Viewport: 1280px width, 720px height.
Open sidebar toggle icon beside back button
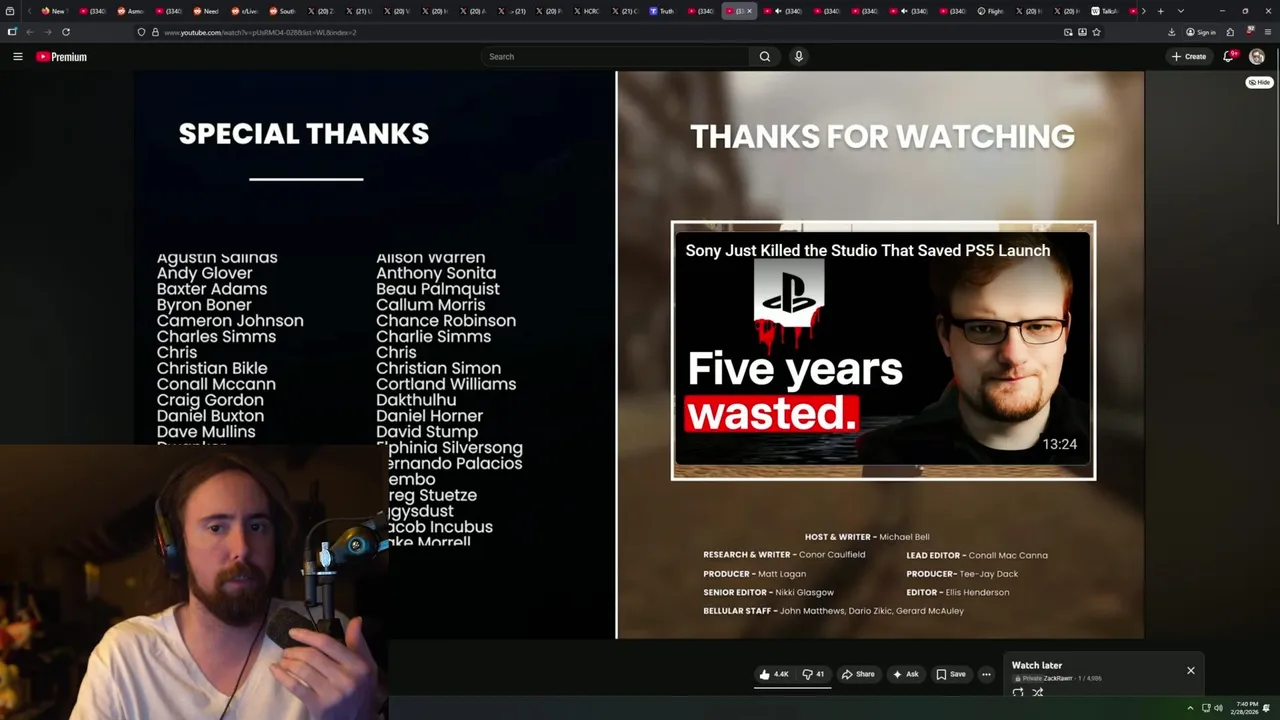[12, 32]
